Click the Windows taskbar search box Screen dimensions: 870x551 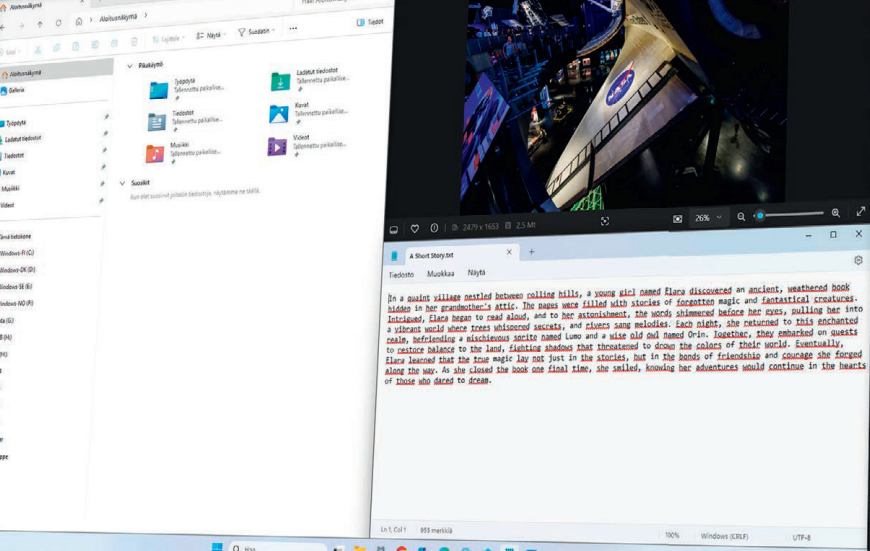click(277, 547)
